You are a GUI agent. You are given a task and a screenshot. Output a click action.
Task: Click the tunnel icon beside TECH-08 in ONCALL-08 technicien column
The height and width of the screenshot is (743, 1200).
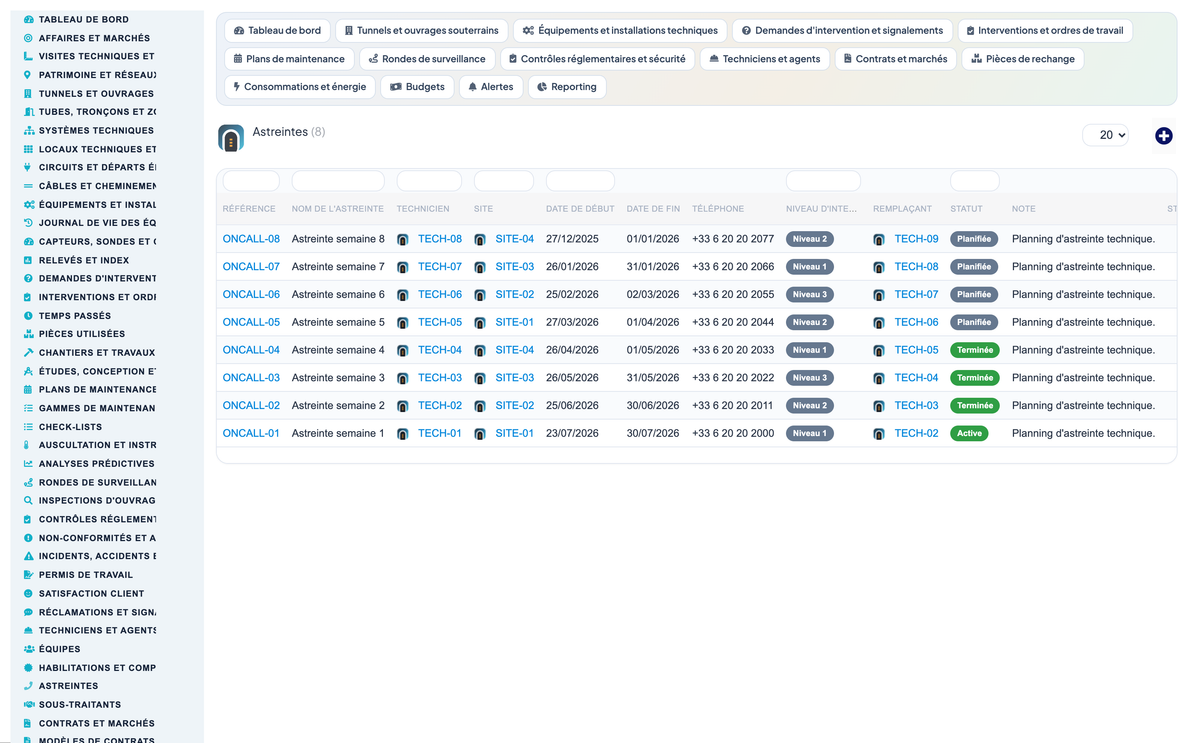[403, 240]
